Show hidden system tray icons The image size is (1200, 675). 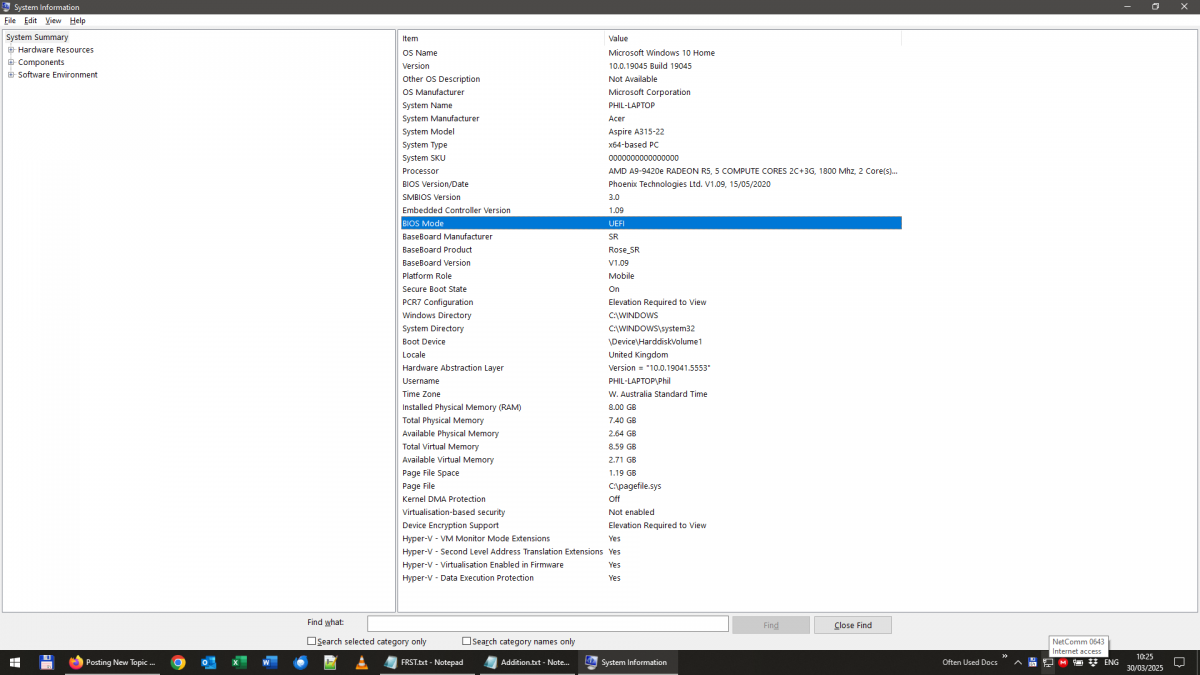1018,662
